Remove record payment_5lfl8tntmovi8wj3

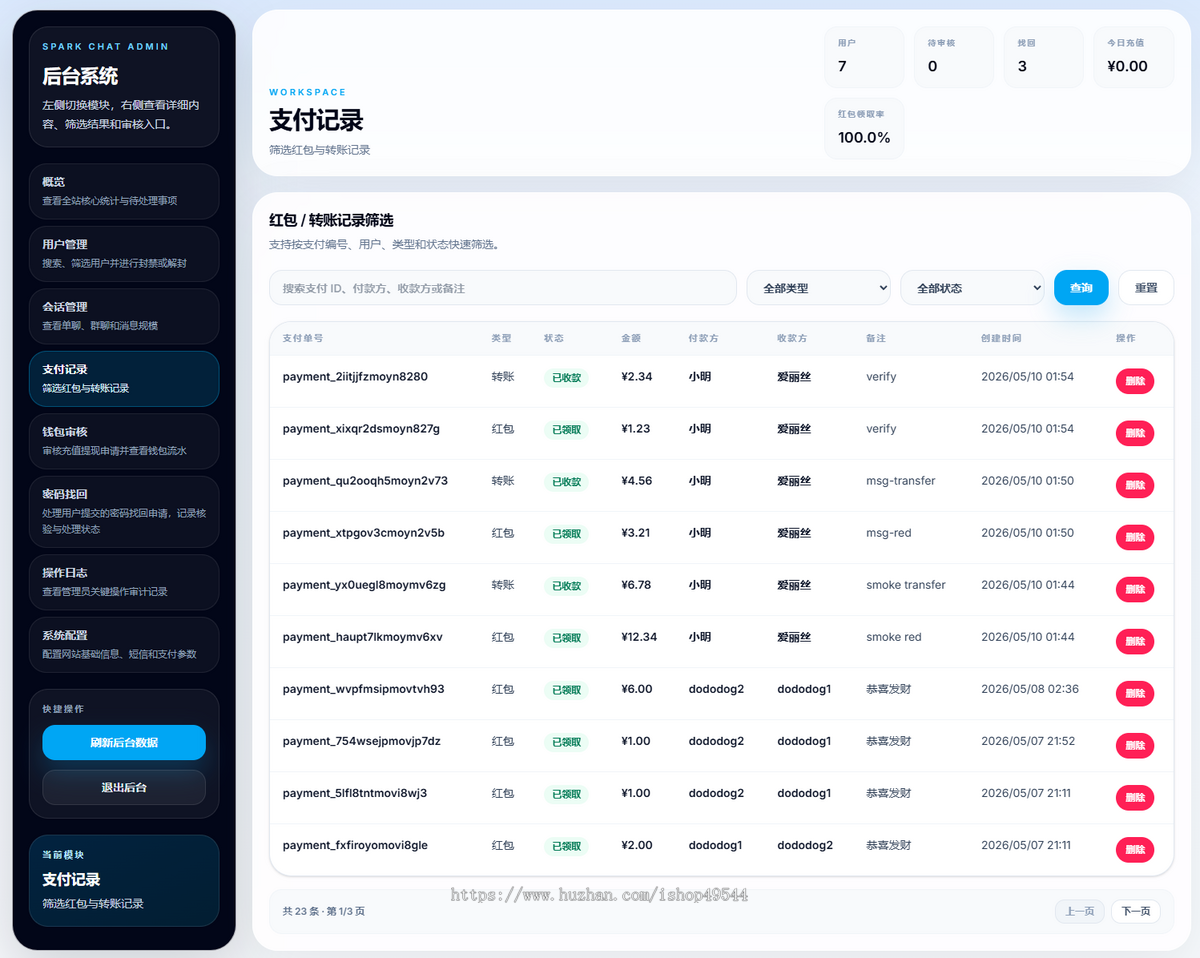(x=1135, y=797)
